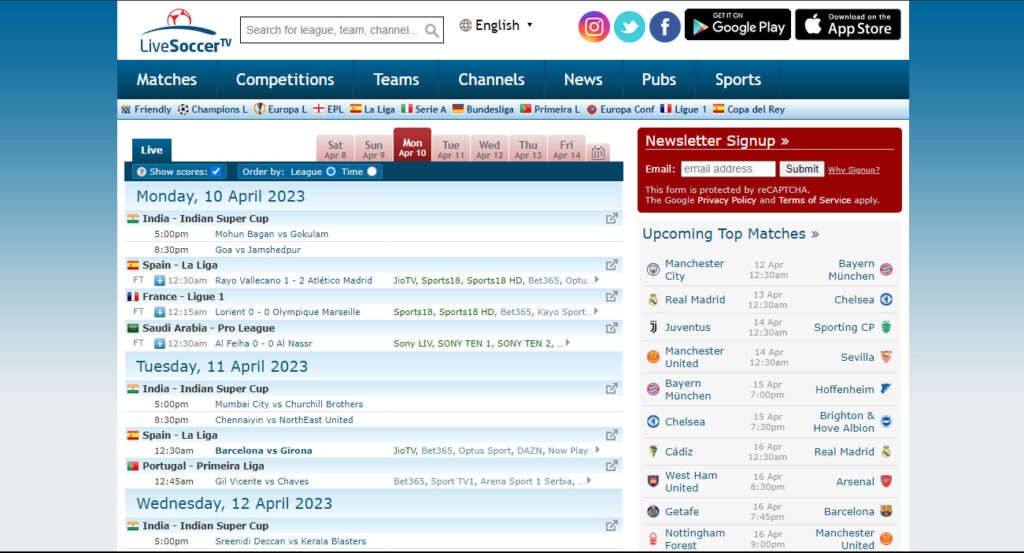Open the Champions L quick link

(x=212, y=109)
